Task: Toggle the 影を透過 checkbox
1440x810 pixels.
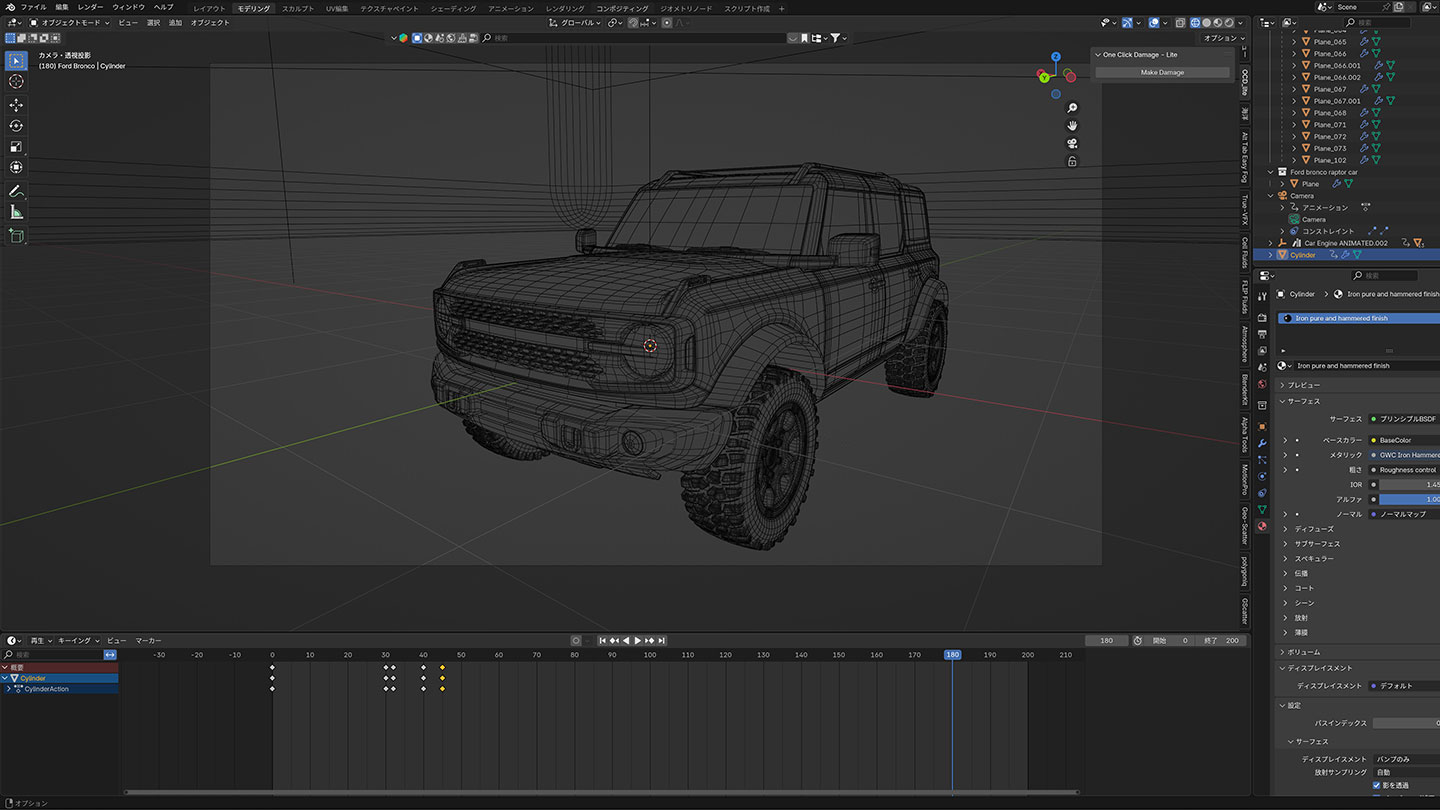Action: coord(1377,785)
